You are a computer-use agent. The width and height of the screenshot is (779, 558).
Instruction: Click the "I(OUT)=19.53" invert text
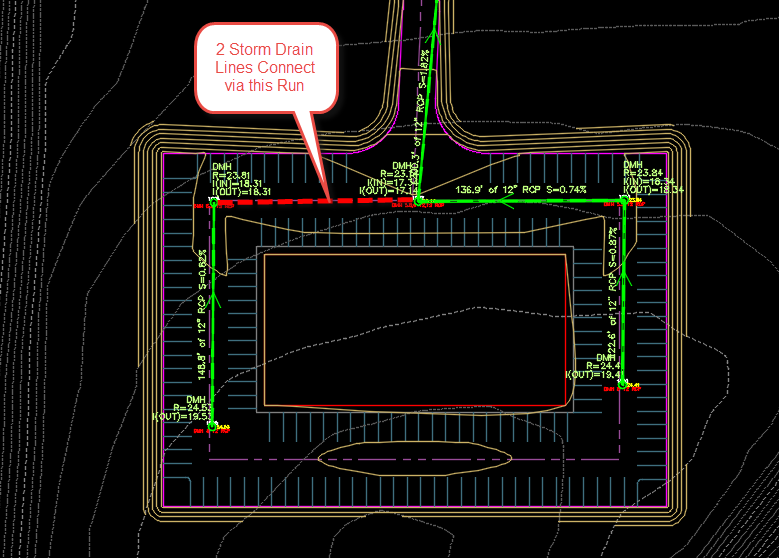(x=182, y=416)
